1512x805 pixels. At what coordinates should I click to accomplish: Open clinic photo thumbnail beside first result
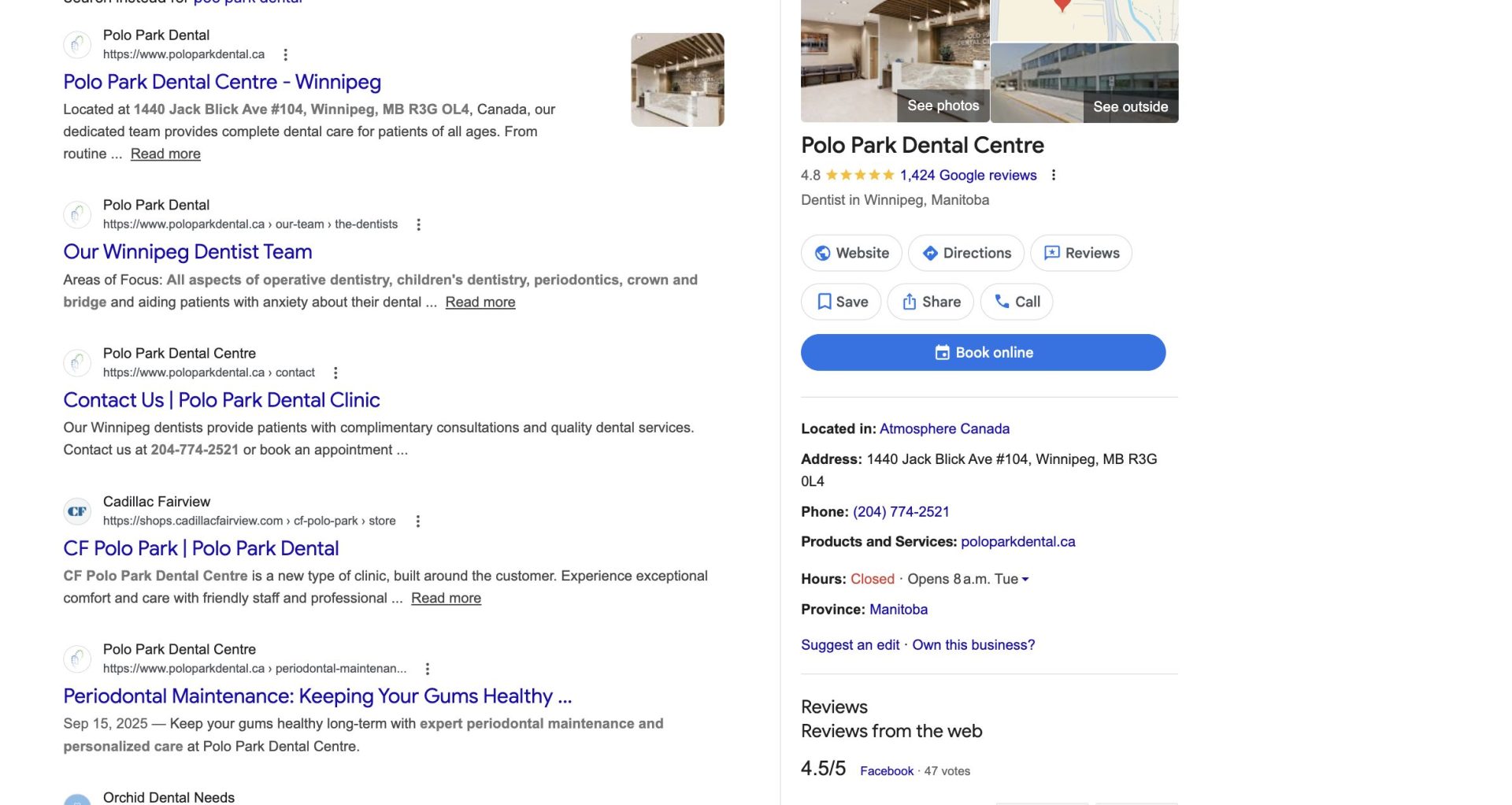click(677, 80)
